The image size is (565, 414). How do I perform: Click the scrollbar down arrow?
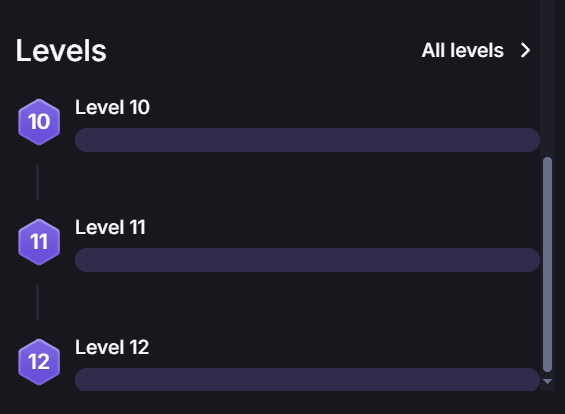547,381
